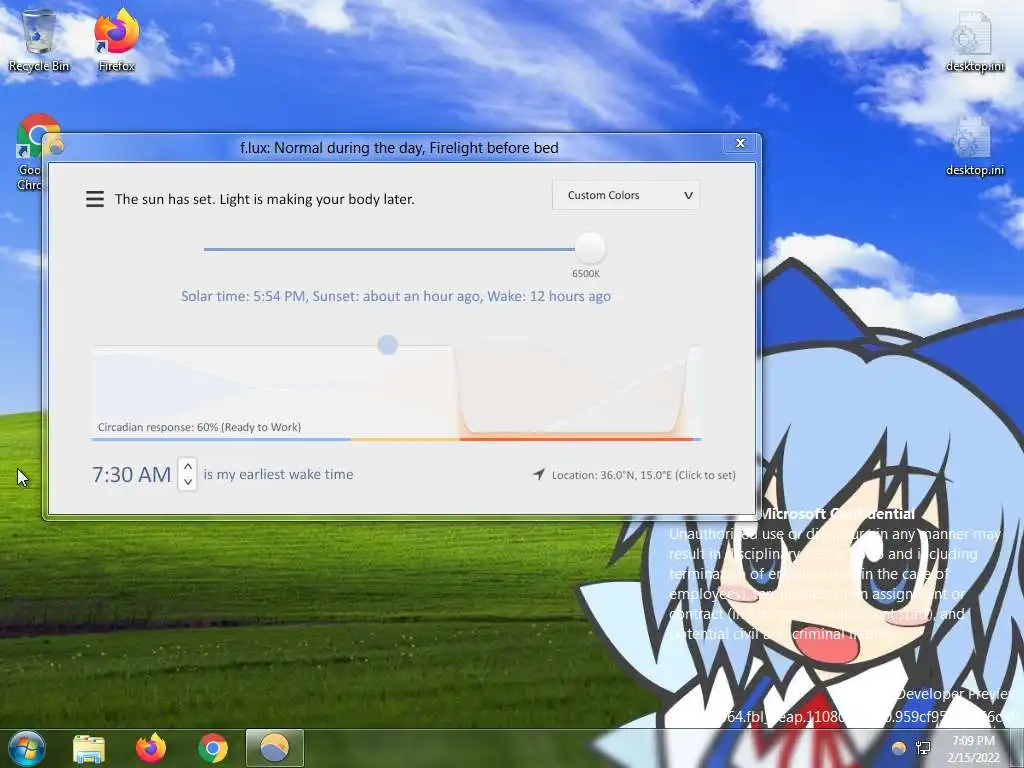Click Location: 36.0°N, 15.0°E to set the location

(643, 475)
